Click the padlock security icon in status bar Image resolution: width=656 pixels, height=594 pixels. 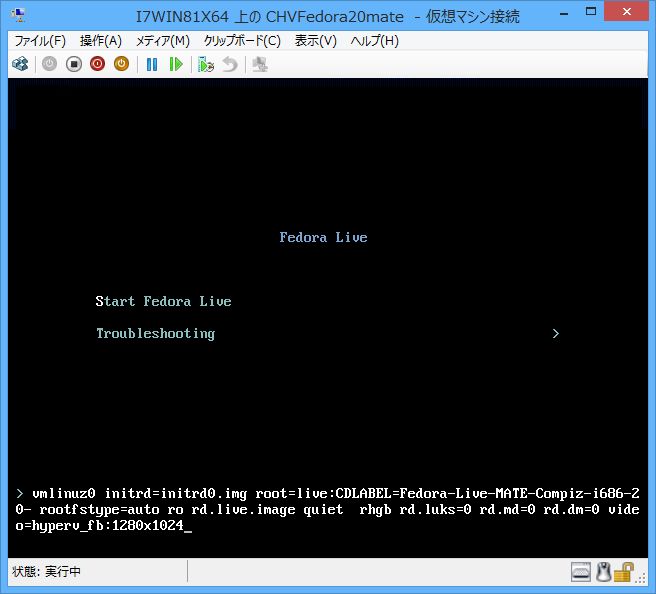click(623, 572)
